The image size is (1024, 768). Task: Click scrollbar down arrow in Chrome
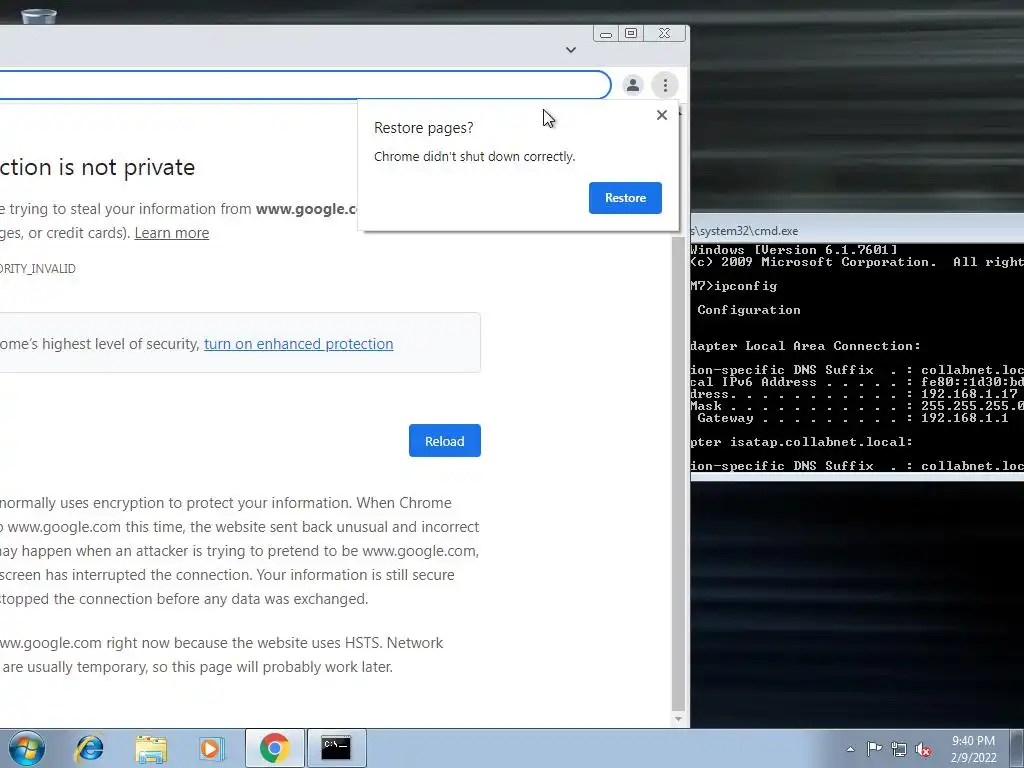click(678, 719)
